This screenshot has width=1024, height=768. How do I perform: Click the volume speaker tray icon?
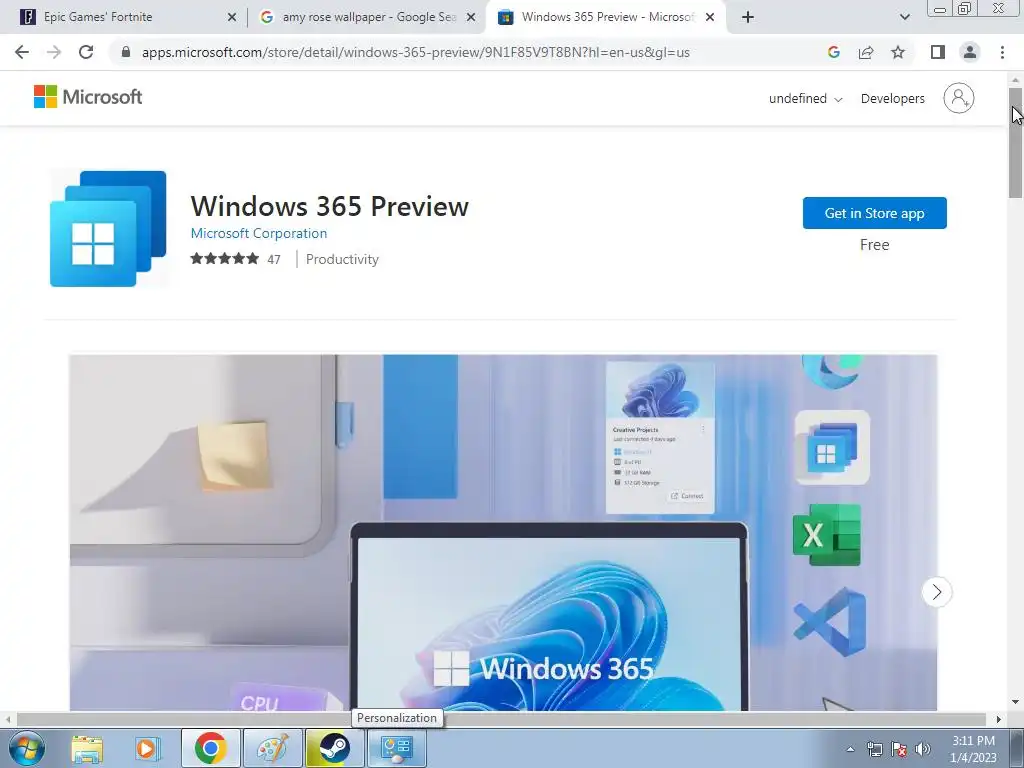923,749
